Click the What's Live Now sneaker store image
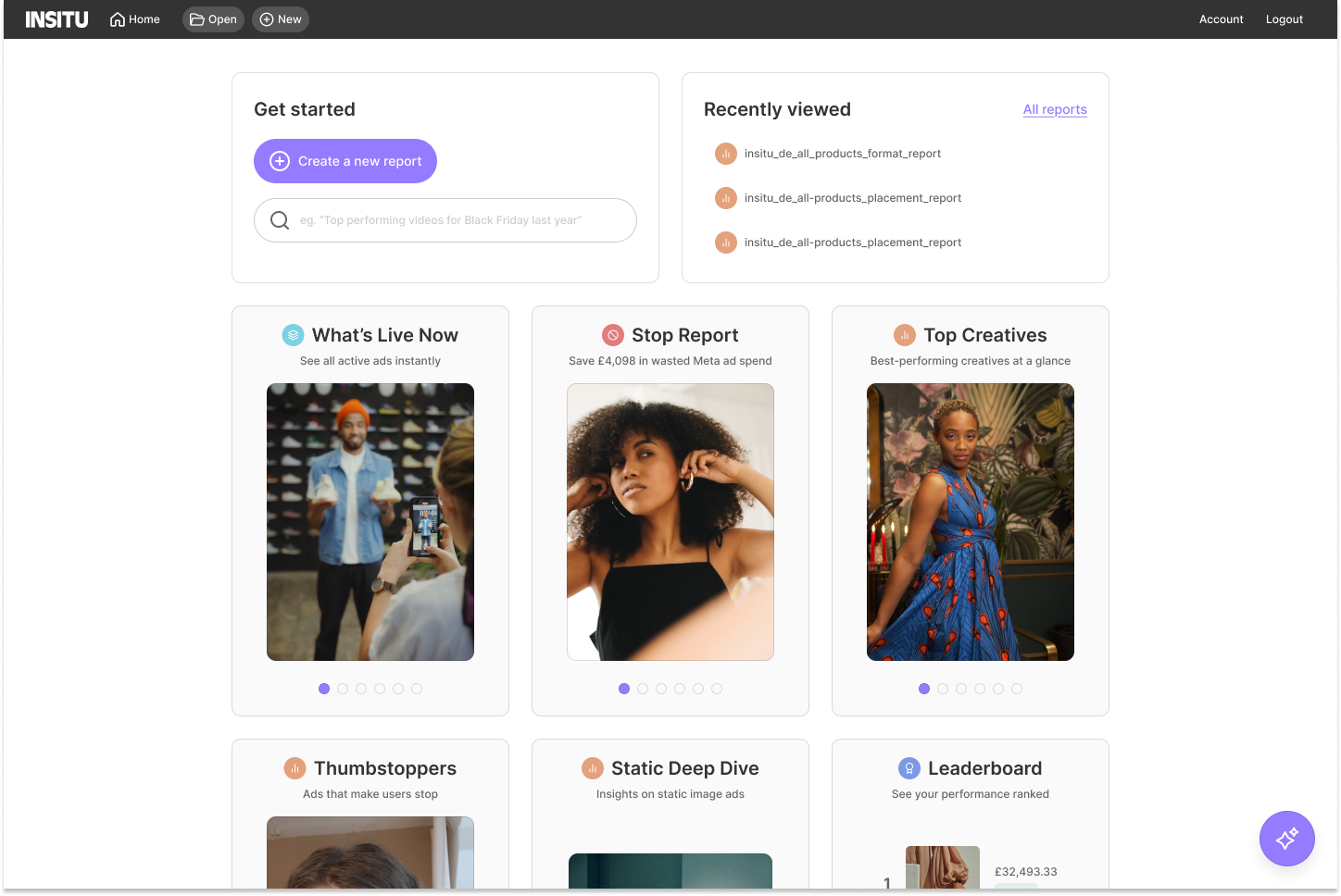 (370, 522)
